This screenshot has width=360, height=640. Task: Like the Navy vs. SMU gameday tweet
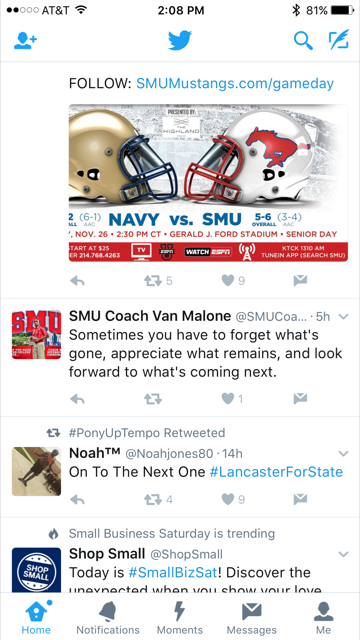[x=228, y=280]
